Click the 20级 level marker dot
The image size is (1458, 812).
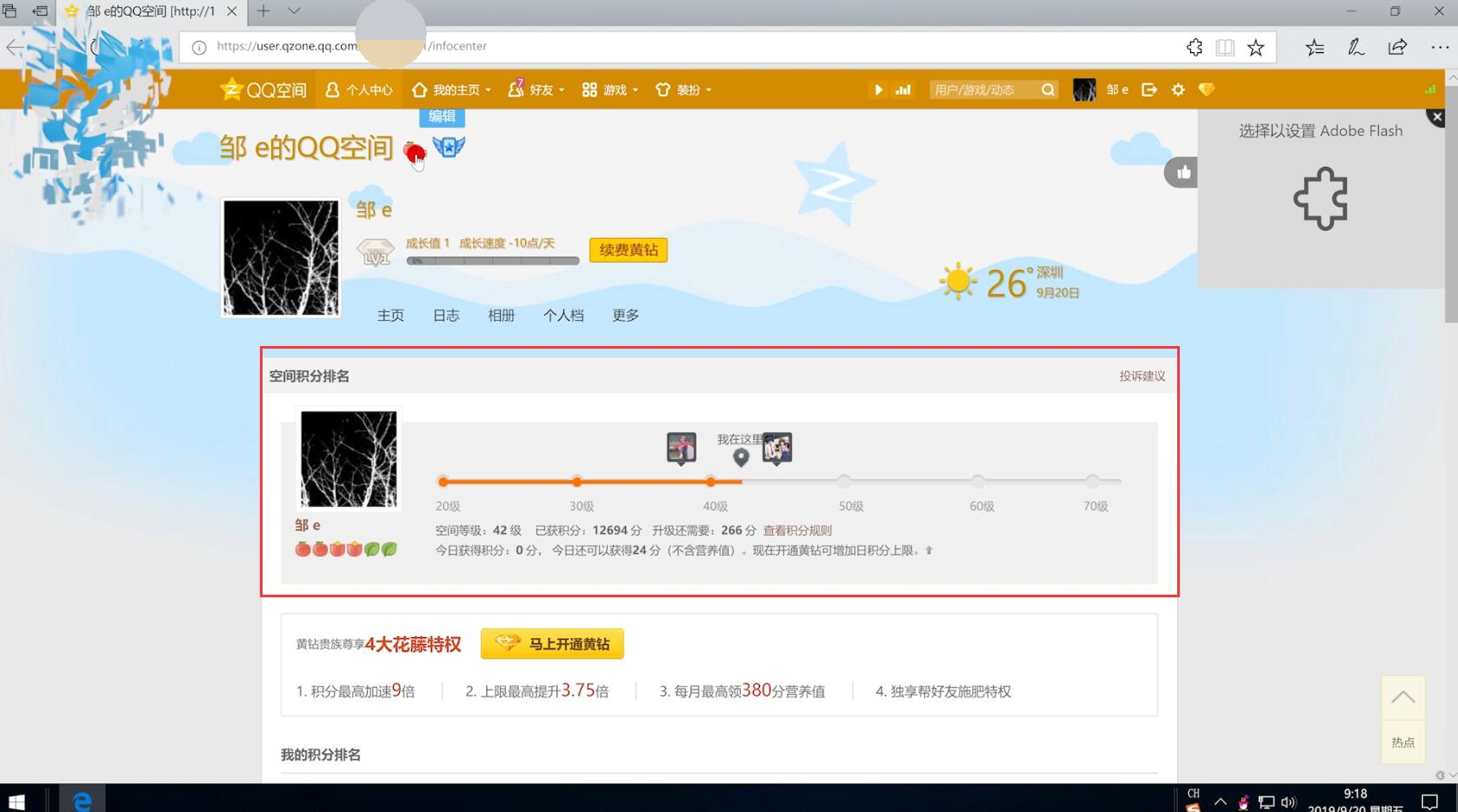pyautogui.click(x=443, y=482)
